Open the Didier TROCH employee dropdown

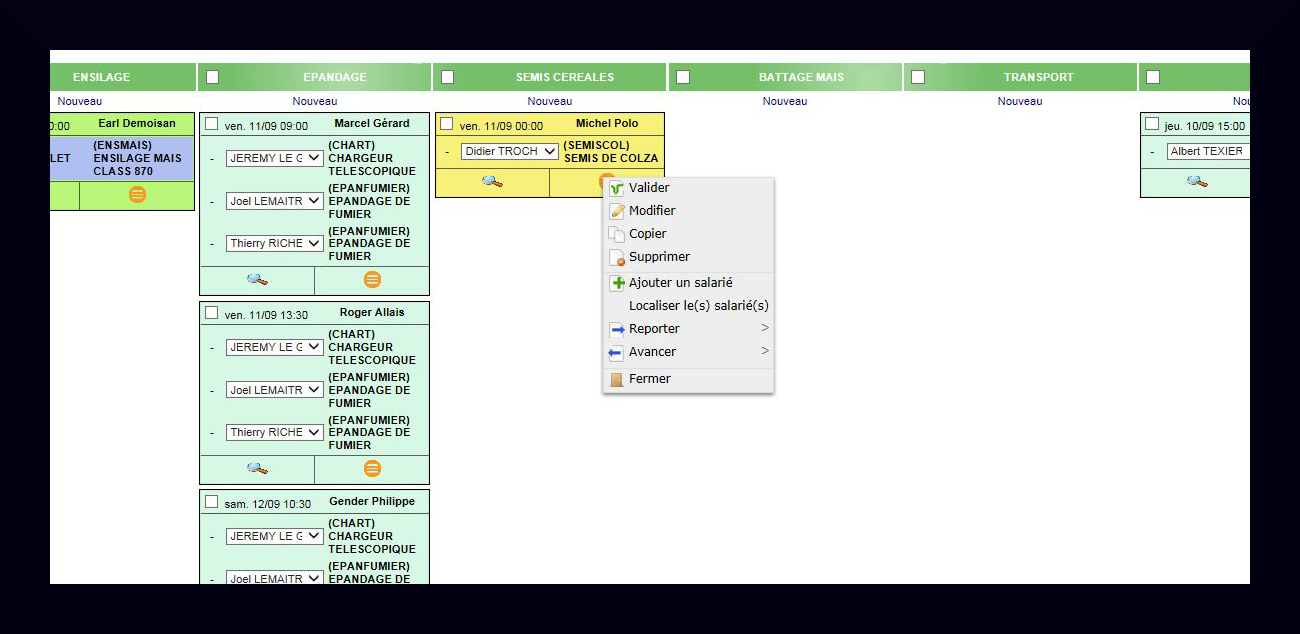point(509,152)
